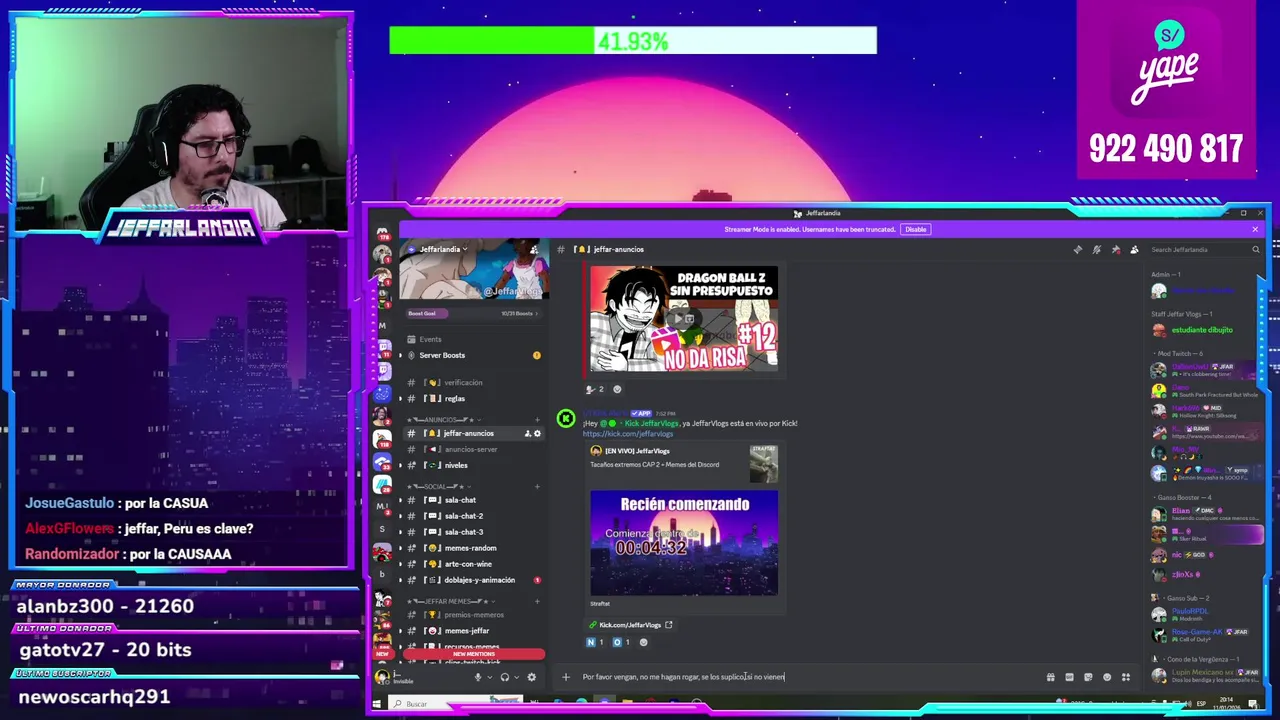Viewport: 1280px width, 720px height.
Task: Click NEW MENTIONS red bar
Action: [474, 654]
